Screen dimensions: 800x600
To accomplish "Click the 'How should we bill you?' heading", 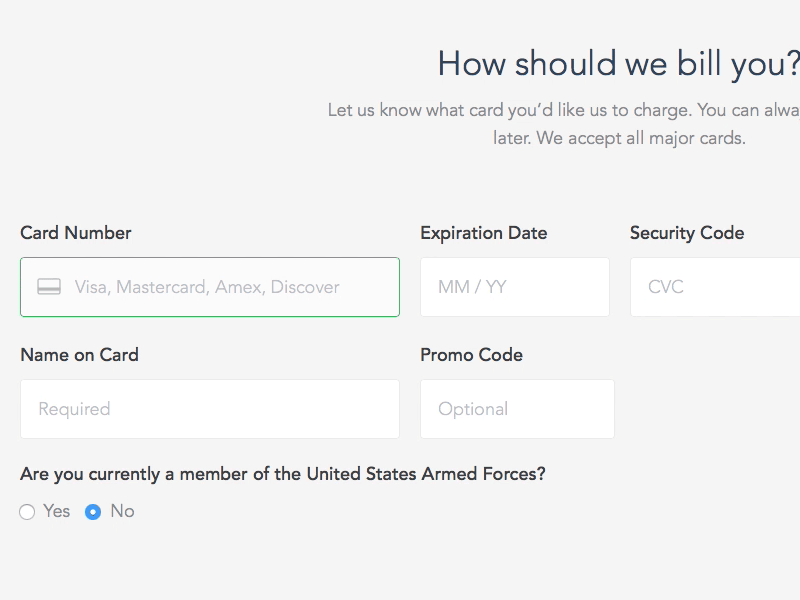I will point(618,64).
